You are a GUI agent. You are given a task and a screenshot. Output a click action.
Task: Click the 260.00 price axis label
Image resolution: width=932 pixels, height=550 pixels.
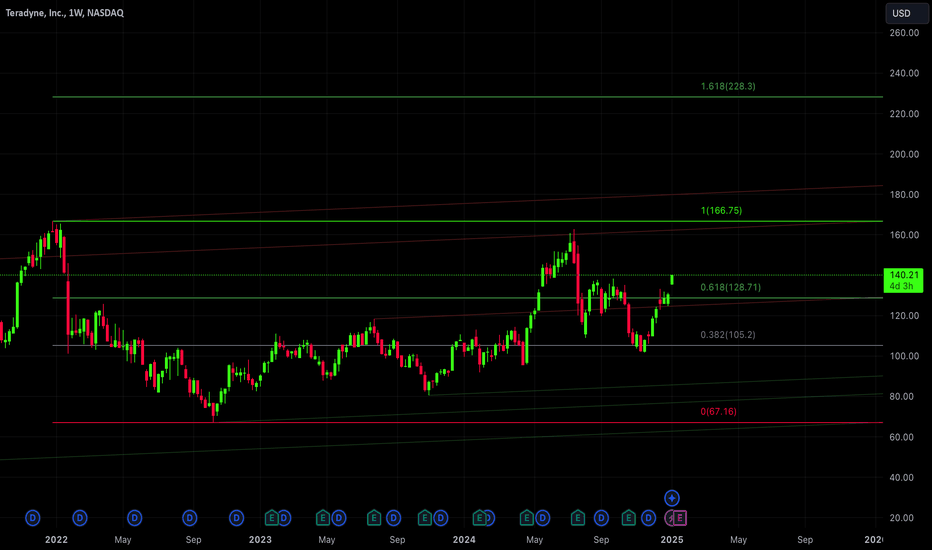[904, 33]
